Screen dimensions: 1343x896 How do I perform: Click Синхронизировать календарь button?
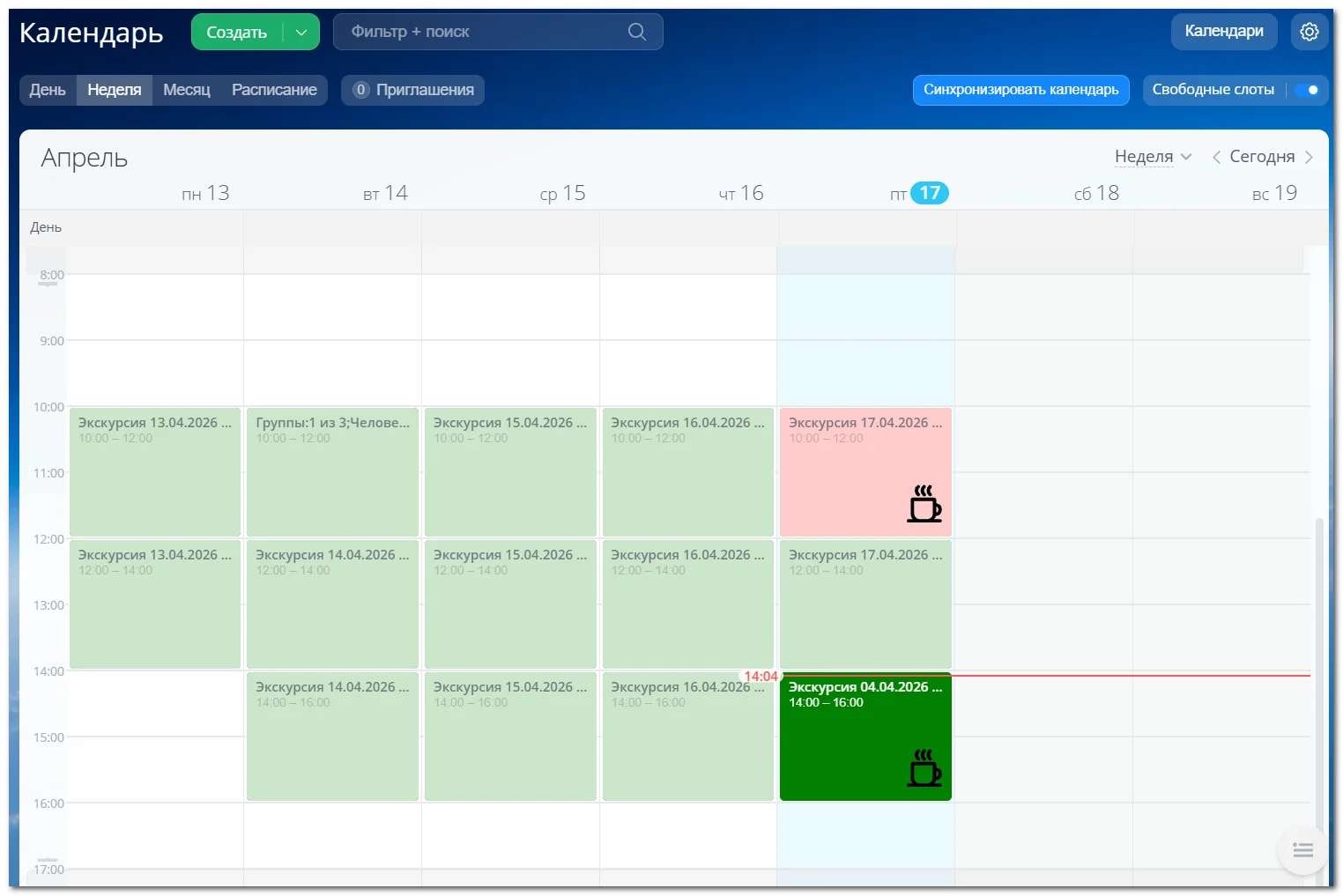coord(1020,90)
